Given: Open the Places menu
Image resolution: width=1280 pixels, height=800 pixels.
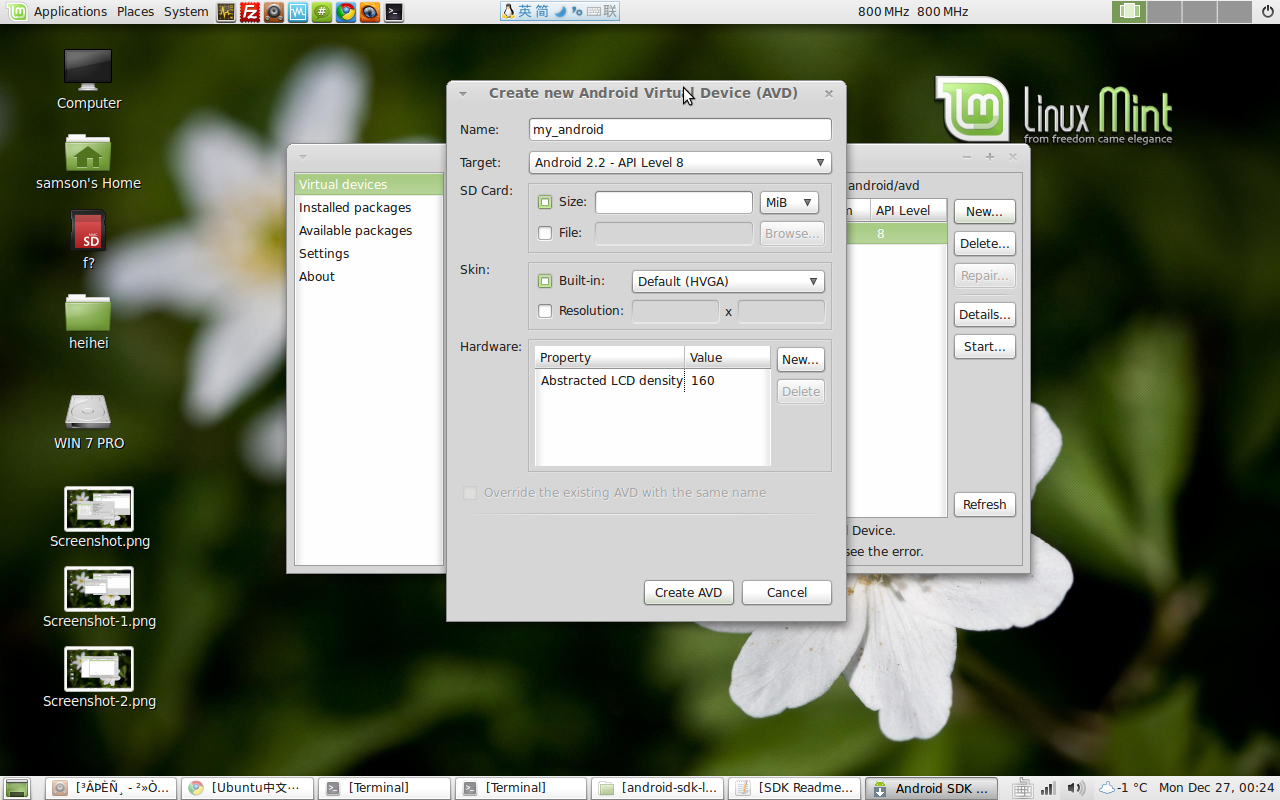Looking at the screenshot, I should (x=135, y=12).
